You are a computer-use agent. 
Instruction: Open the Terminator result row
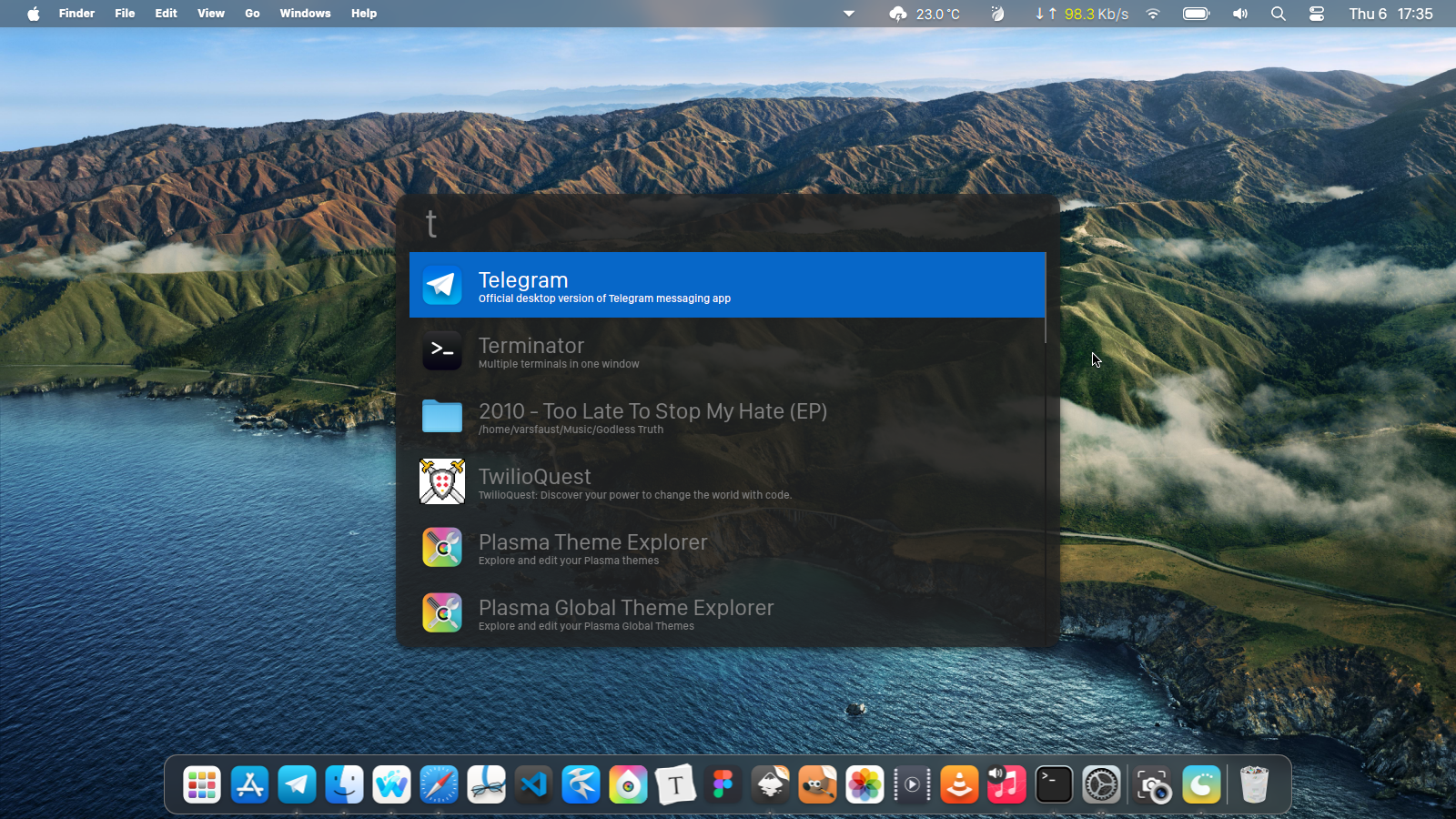[x=726, y=350]
